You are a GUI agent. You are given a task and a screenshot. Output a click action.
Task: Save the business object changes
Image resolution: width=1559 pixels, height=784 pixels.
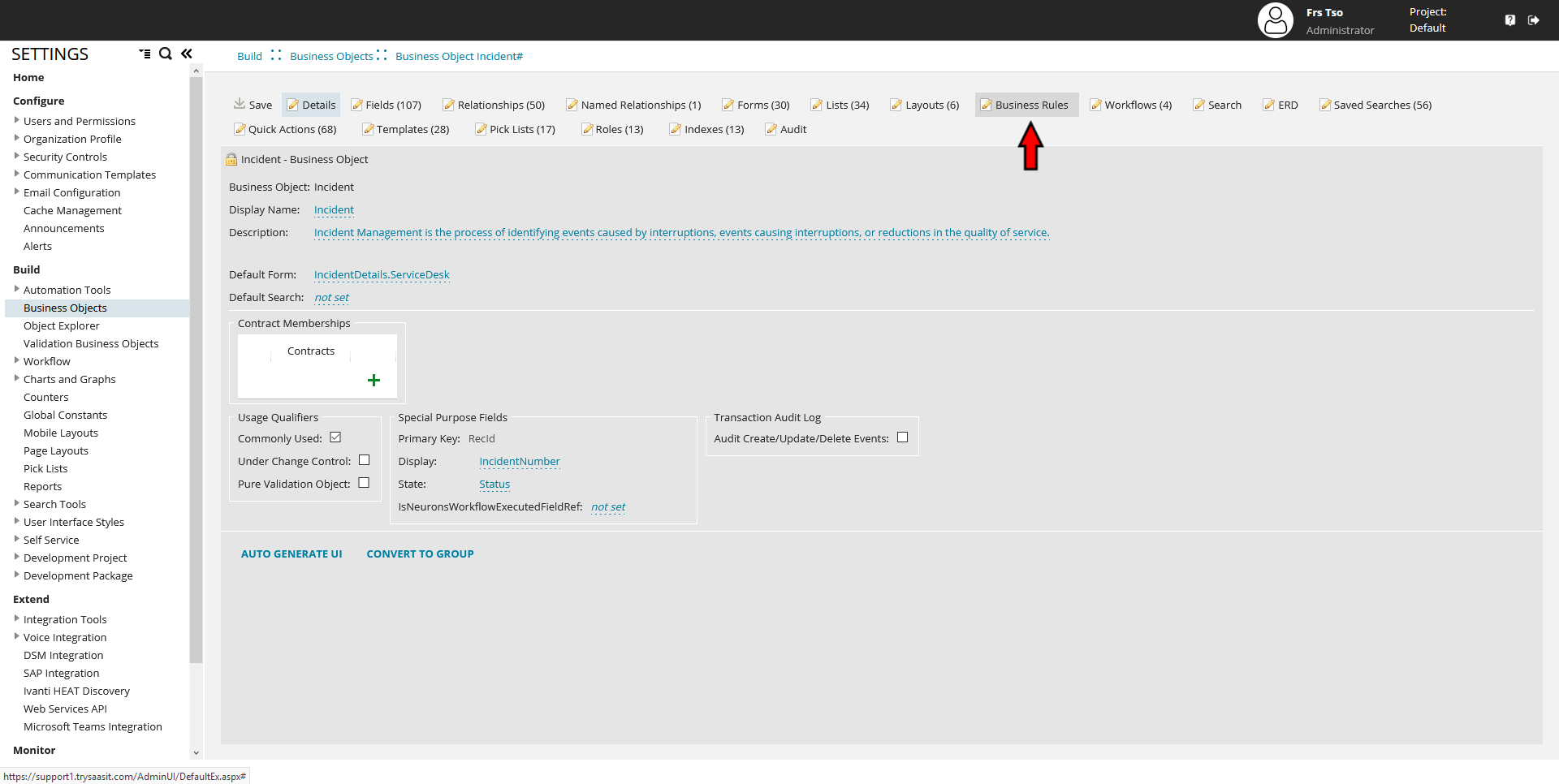coord(252,105)
